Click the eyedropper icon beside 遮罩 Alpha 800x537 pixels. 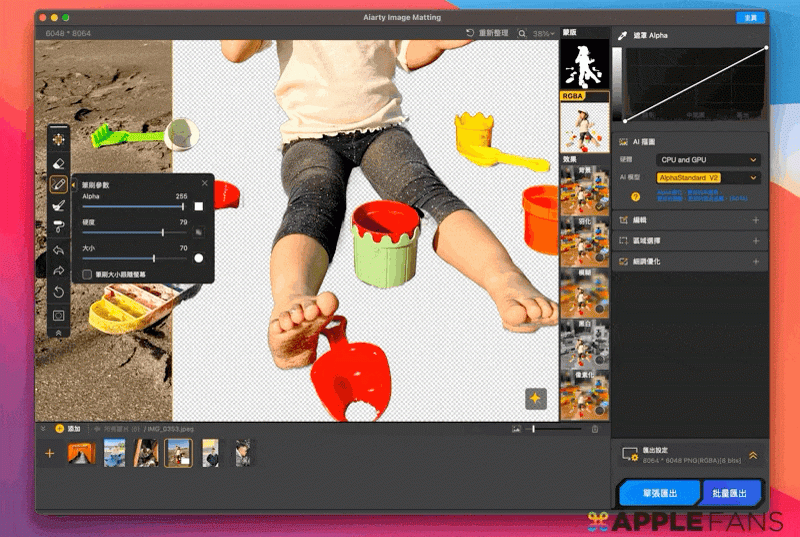(623, 35)
